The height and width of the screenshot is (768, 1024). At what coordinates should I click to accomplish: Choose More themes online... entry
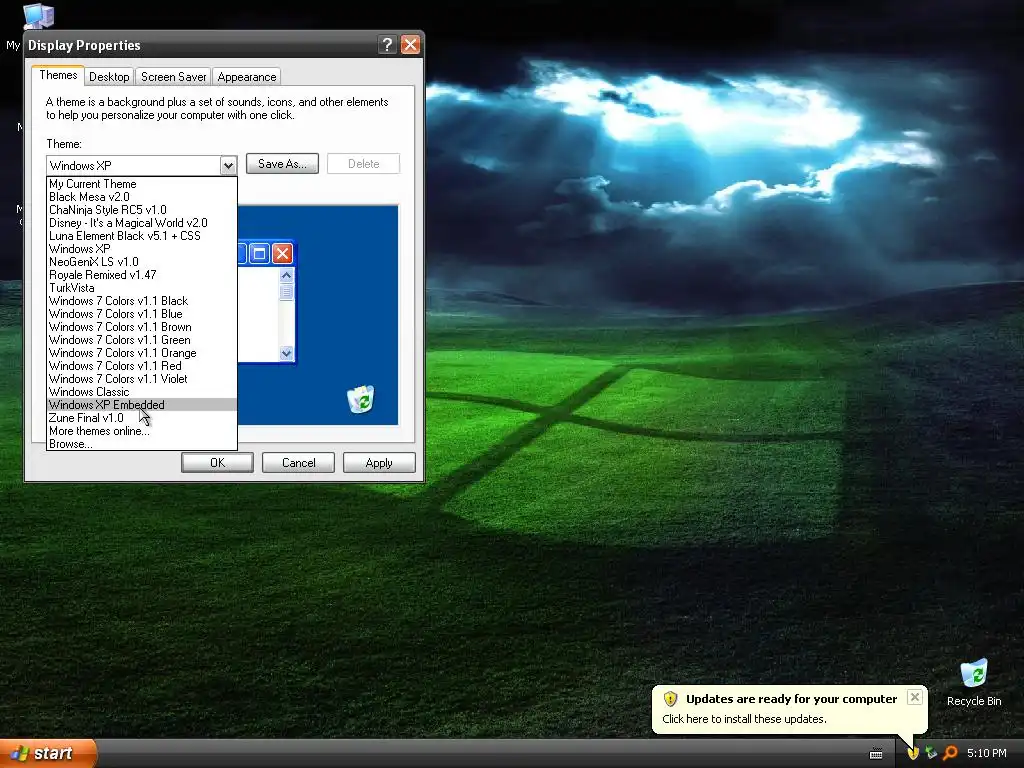click(142, 431)
